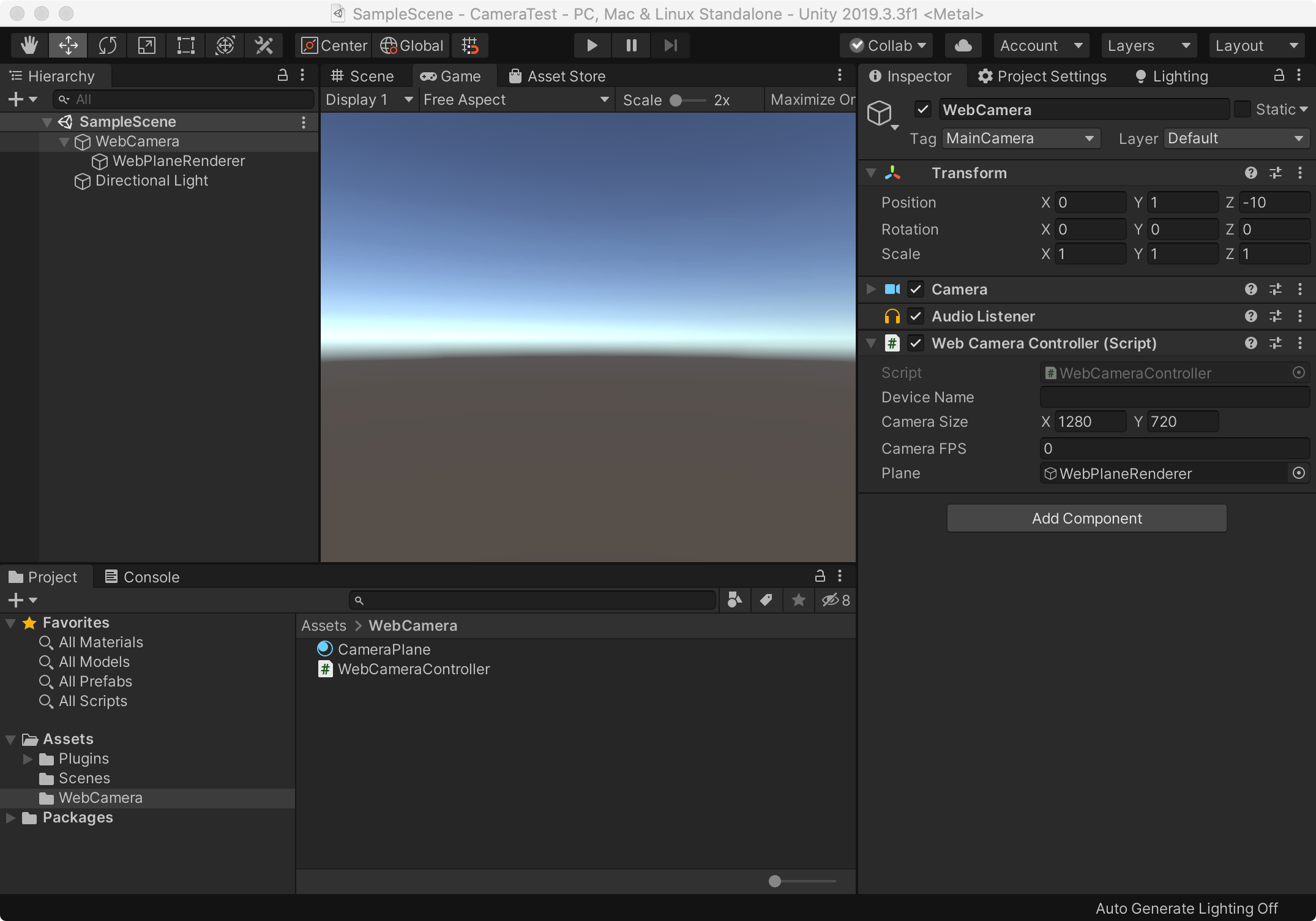Switch to the Scene tab

(x=362, y=77)
